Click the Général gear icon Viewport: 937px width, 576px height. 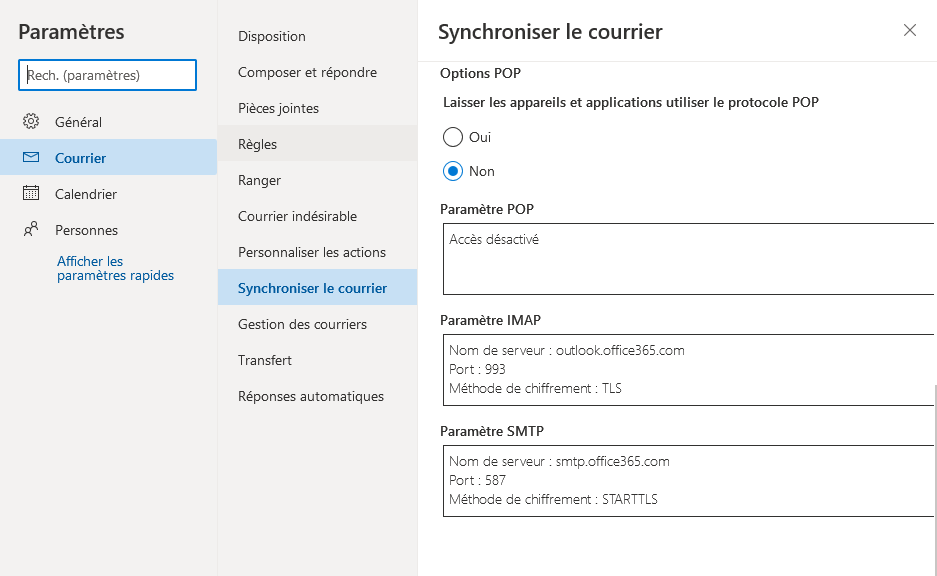tap(31, 121)
